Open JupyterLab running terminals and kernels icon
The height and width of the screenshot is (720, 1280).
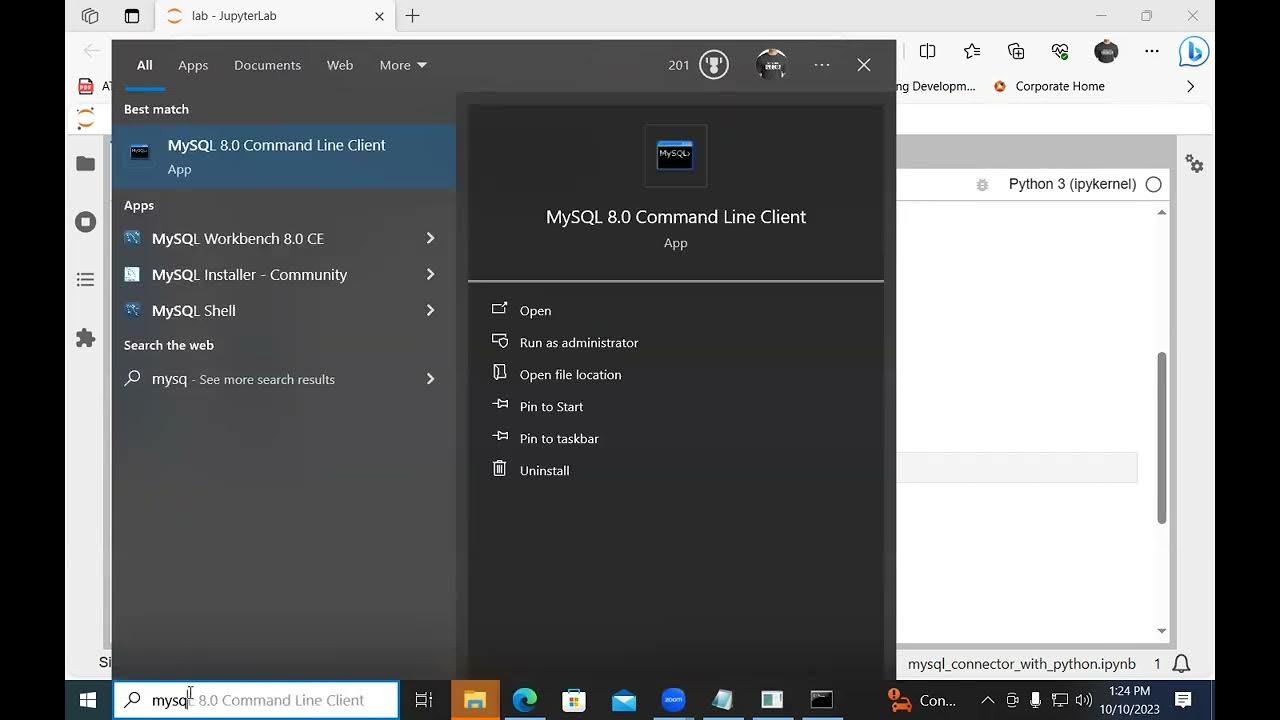pos(86,221)
